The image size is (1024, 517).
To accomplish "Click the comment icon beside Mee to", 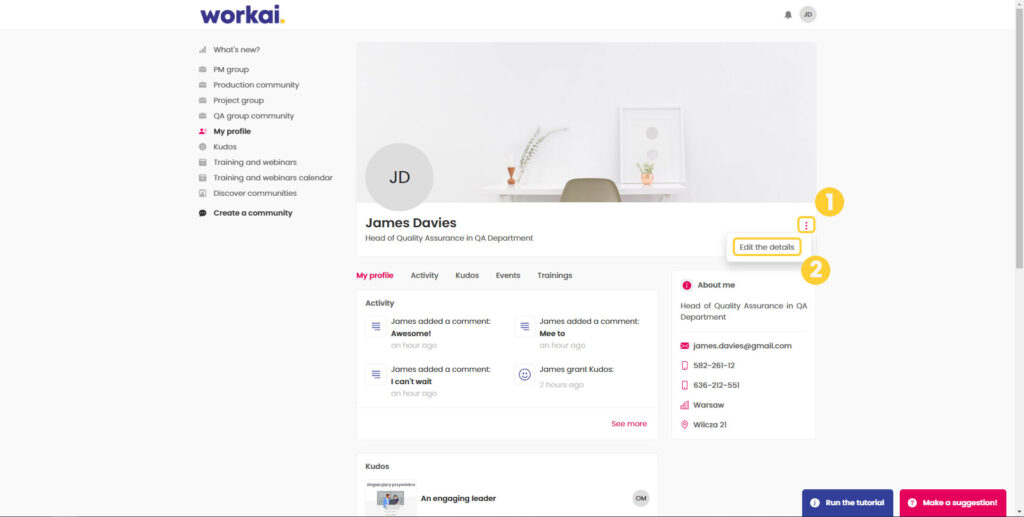I will (524, 326).
